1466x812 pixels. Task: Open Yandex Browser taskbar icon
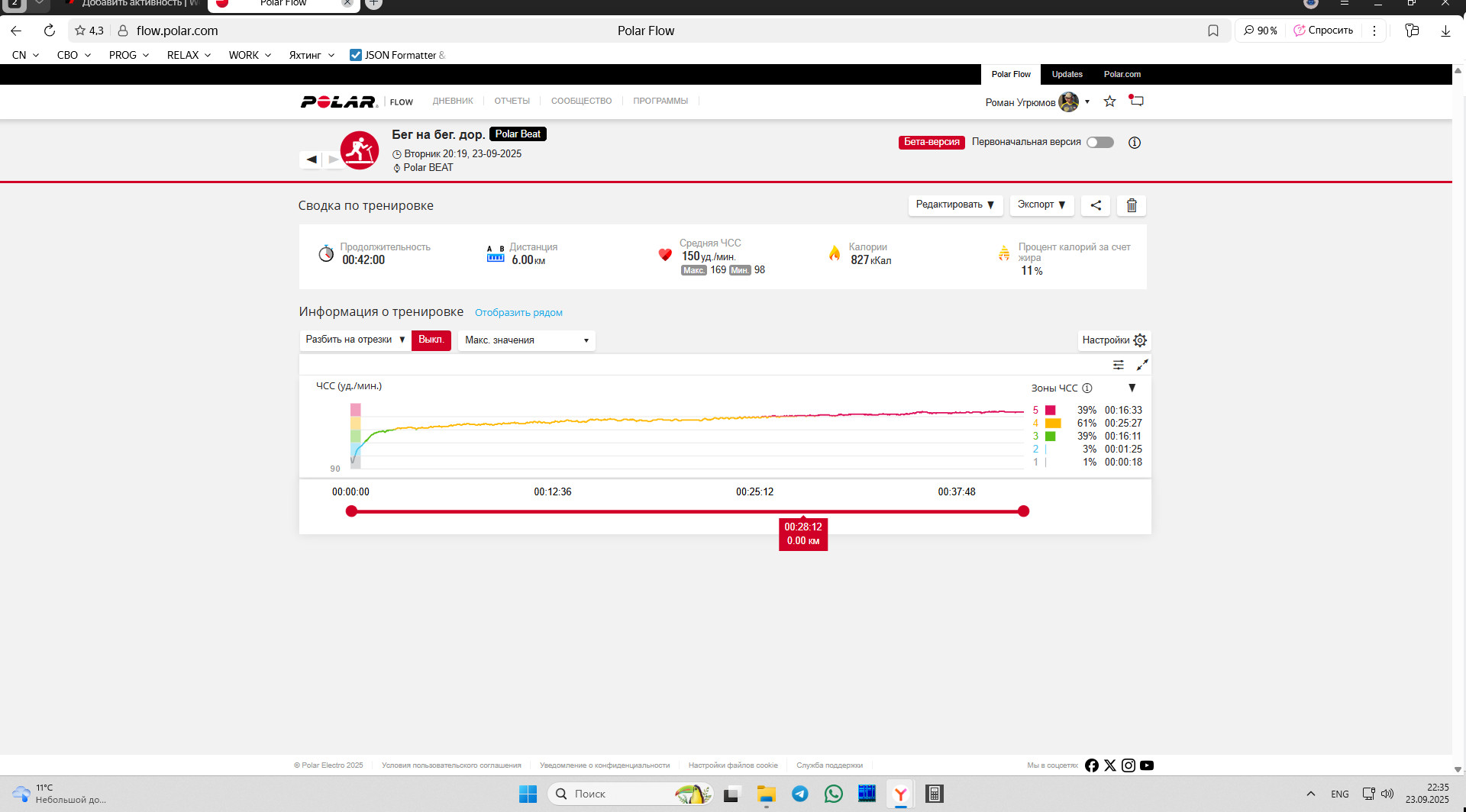[901, 794]
